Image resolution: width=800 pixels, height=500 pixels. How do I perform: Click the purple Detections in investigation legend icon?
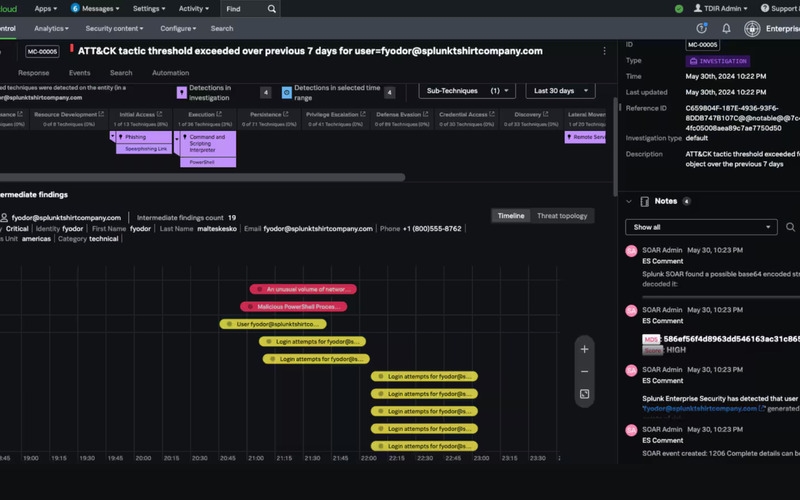[181, 92]
